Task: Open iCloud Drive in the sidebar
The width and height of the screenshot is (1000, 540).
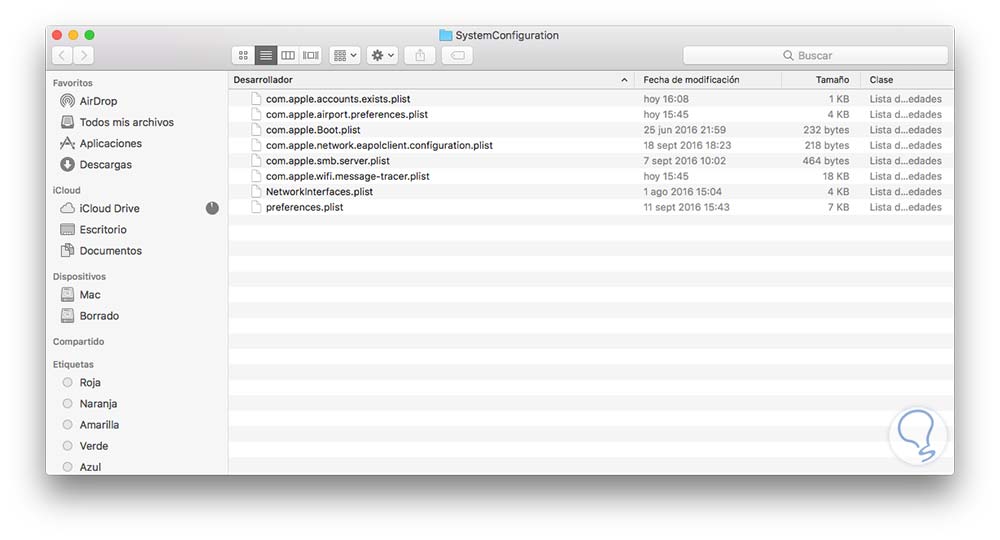Action: 109,208
